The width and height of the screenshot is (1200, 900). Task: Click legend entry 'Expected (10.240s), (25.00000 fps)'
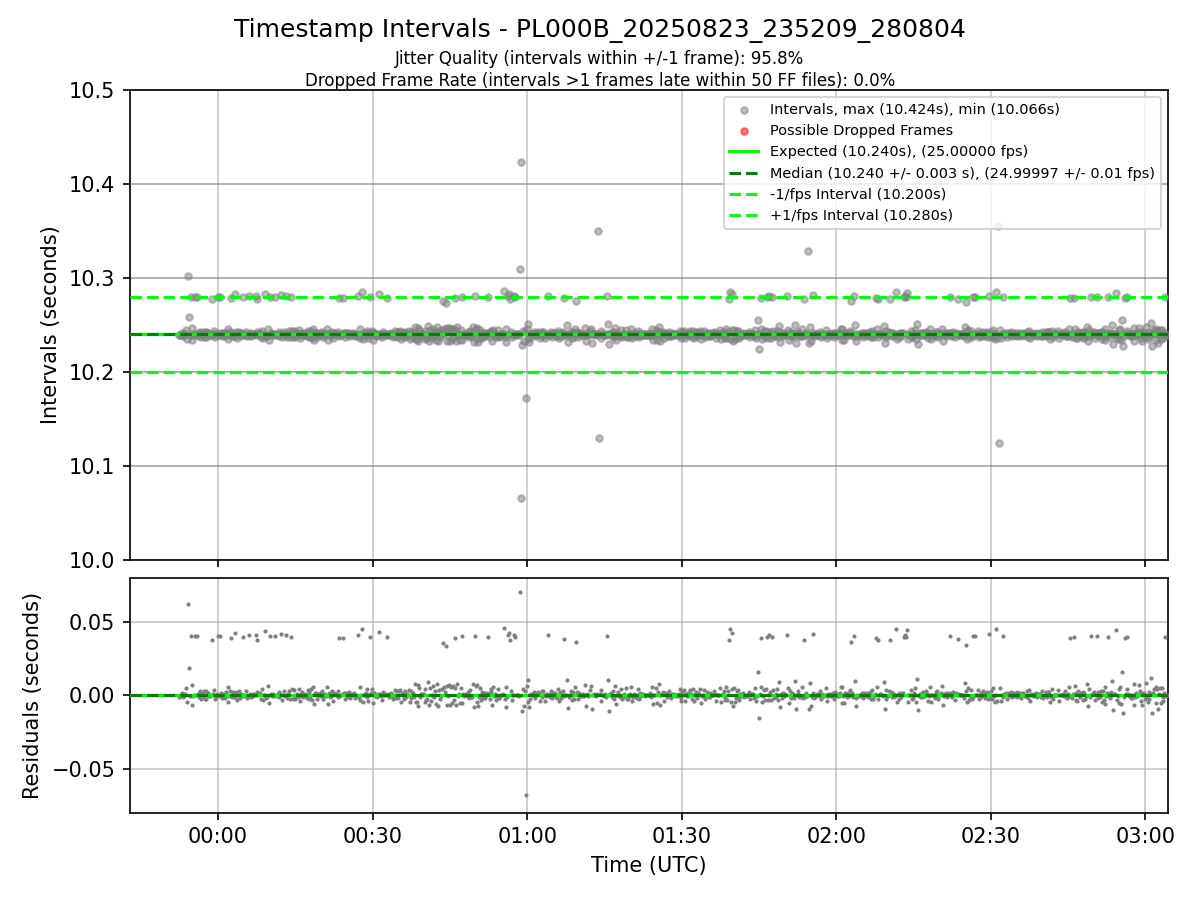[899, 151]
